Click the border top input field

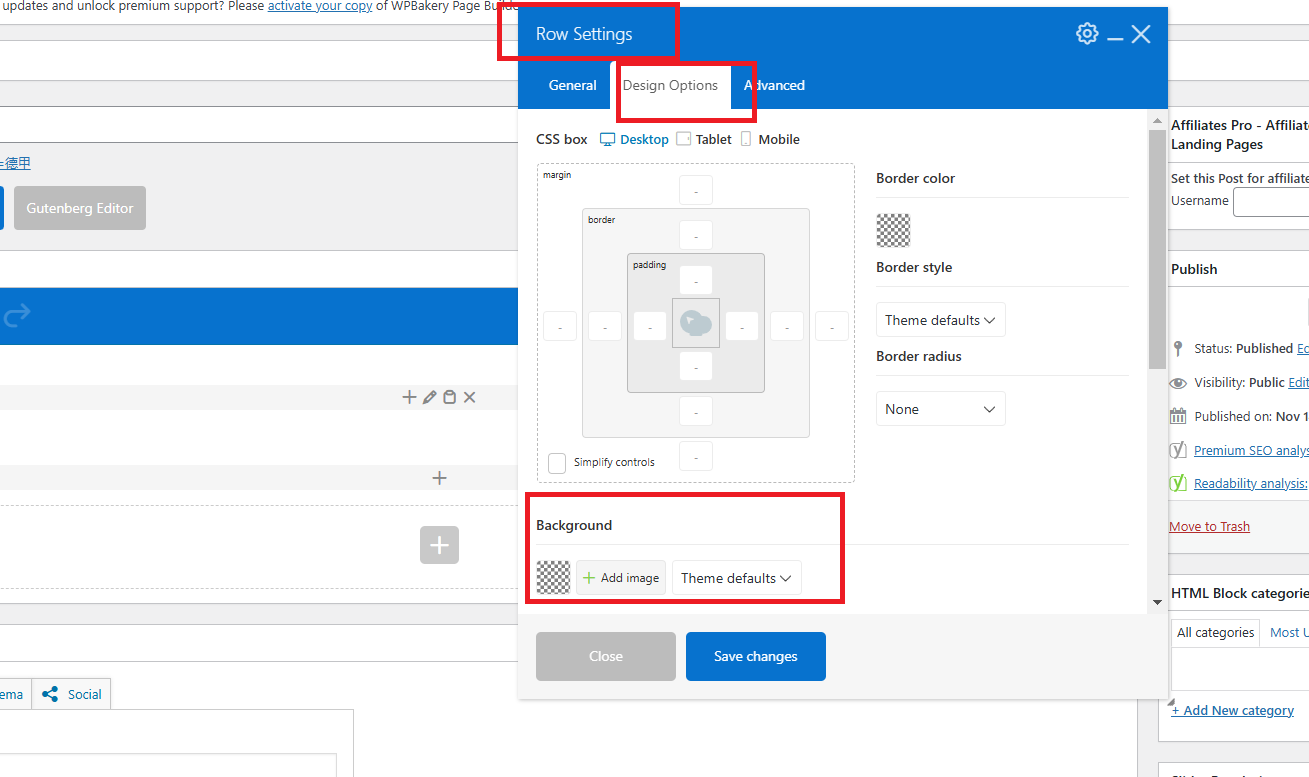pyautogui.click(x=696, y=235)
